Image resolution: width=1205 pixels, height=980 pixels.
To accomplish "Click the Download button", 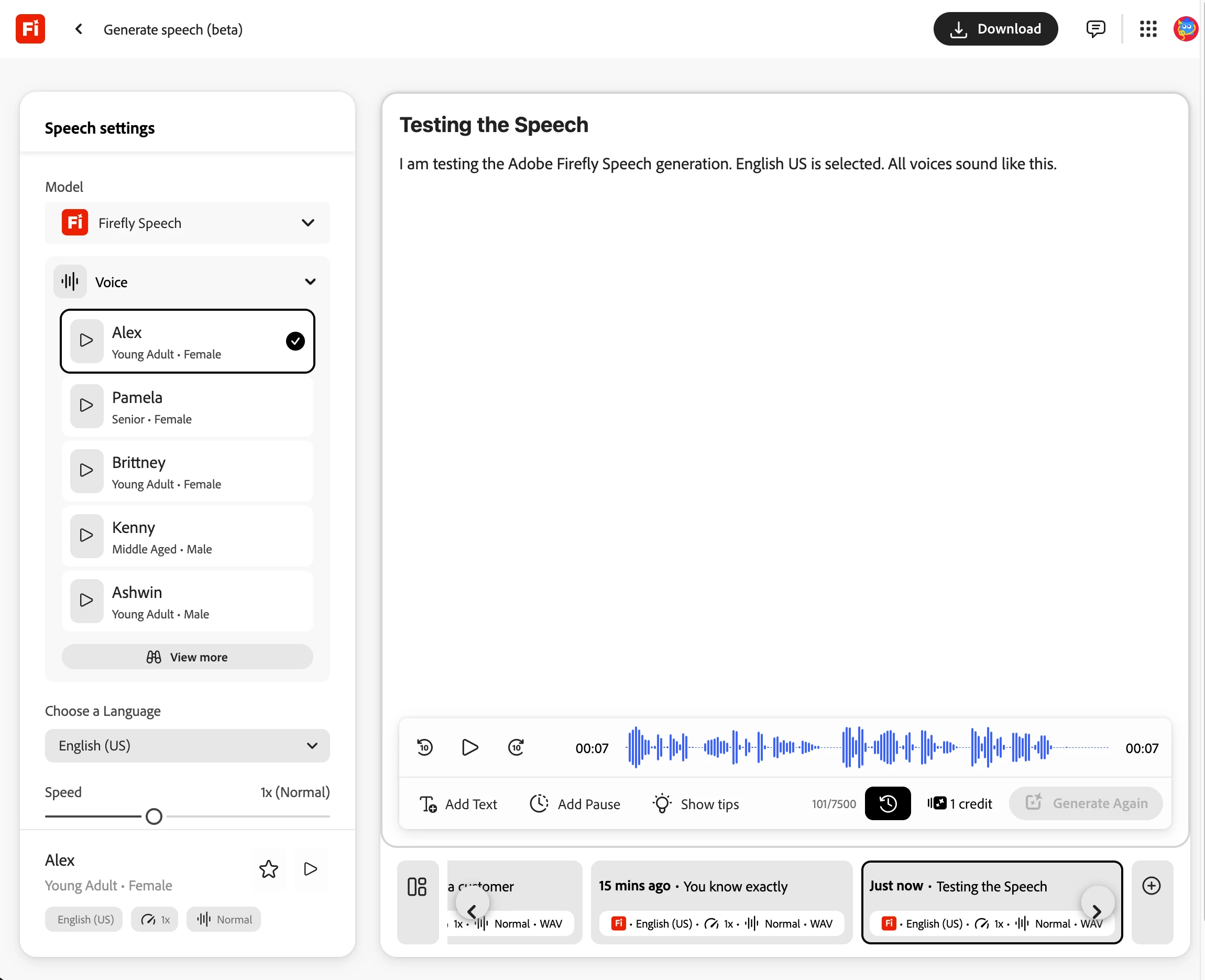I will tap(995, 29).
